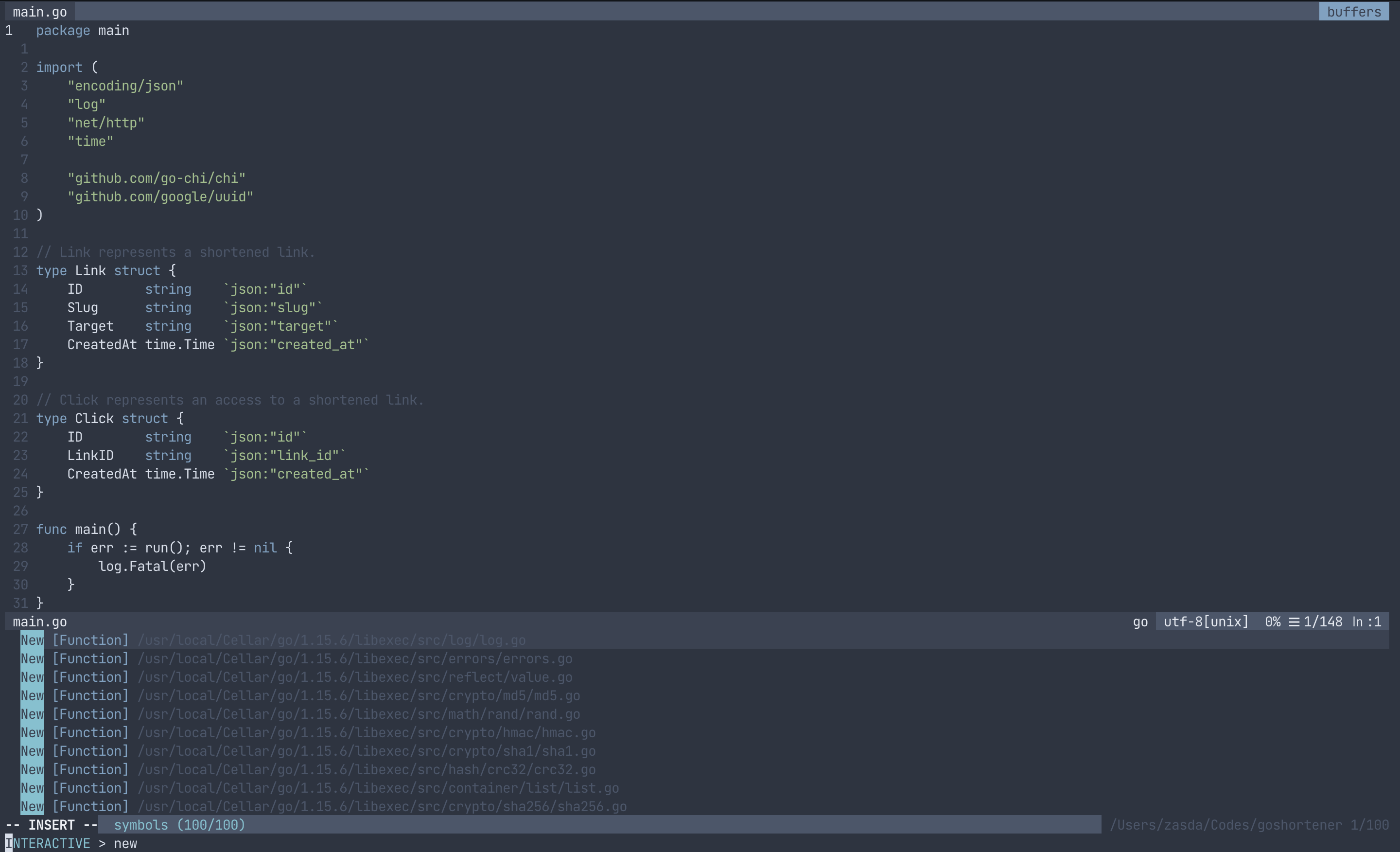
Task: Click the New badge on the errors.go entry
Action: coord(32,659)
